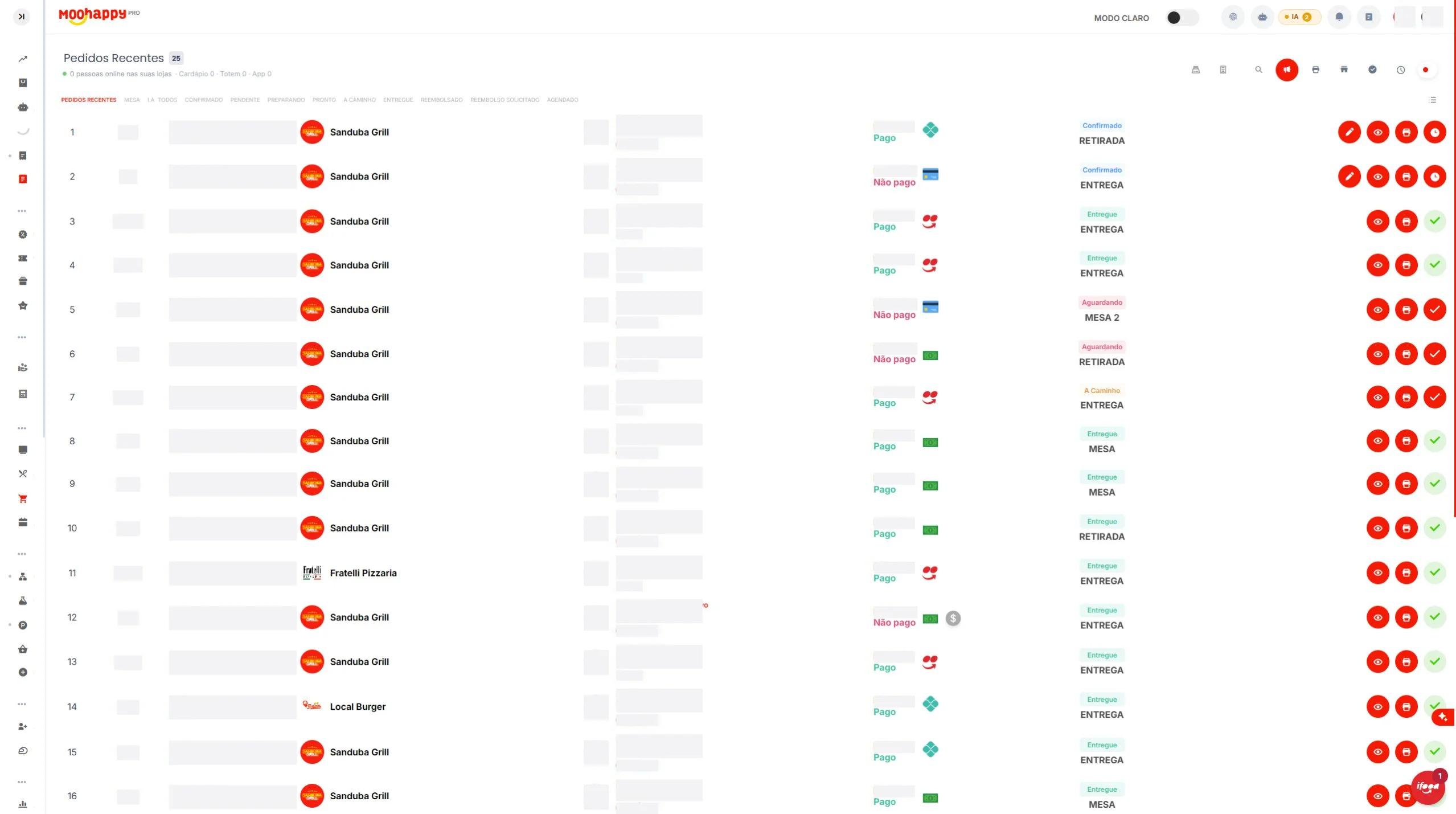1456x814 pixels.
Task: Switch to the CONFIRMADO tab
Action: 204,100
